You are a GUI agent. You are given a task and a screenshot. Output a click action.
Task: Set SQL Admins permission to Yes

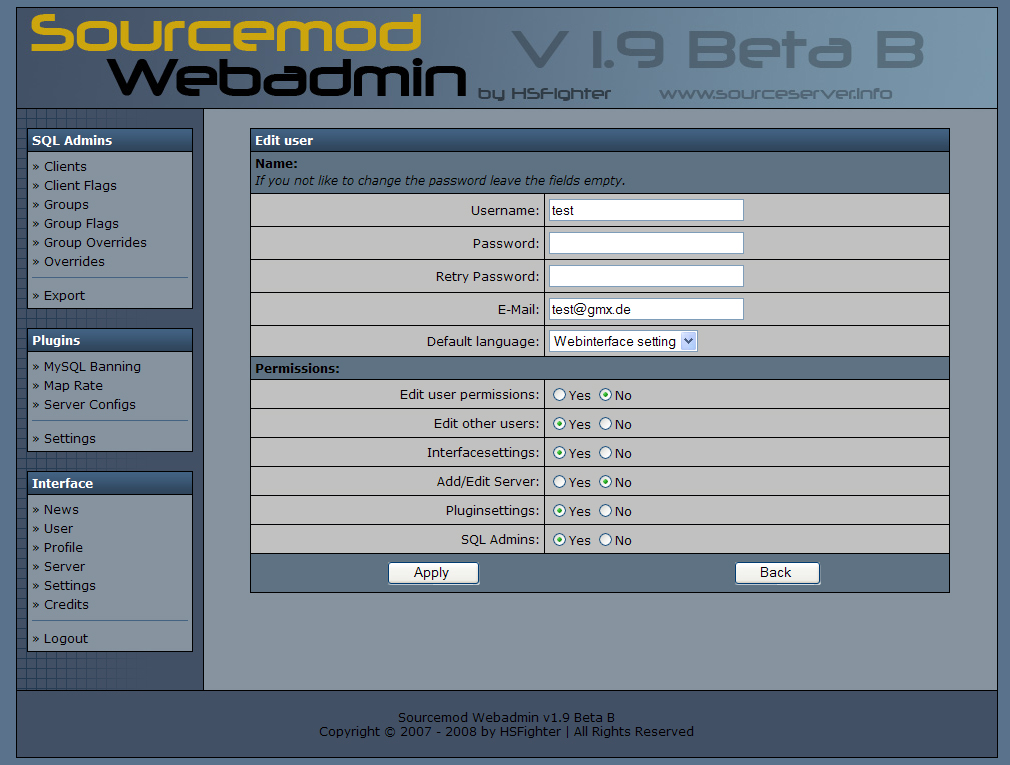(x=559, y=540)
